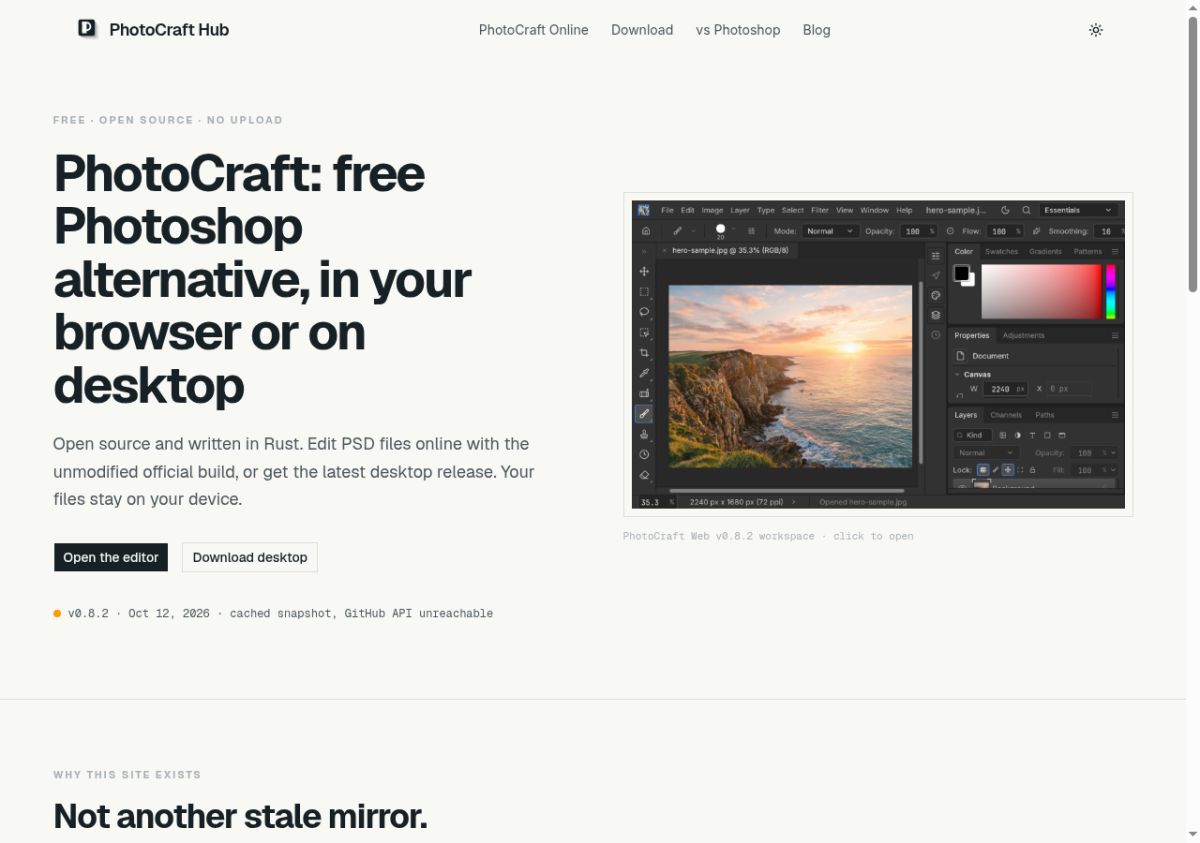Screen dimensions: 1200x843
Task: Click the palette icon in collapsed panel strip
Action: (935, 295)
